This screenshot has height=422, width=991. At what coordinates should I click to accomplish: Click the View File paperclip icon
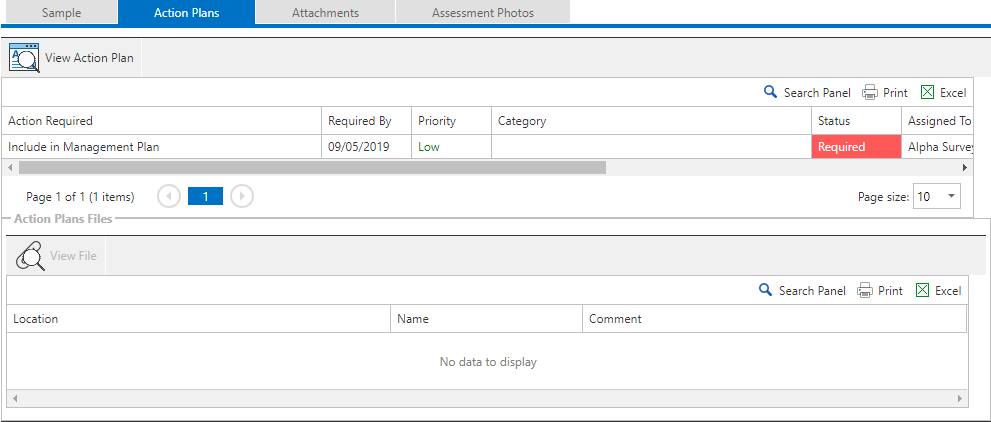tap(32, 256)
